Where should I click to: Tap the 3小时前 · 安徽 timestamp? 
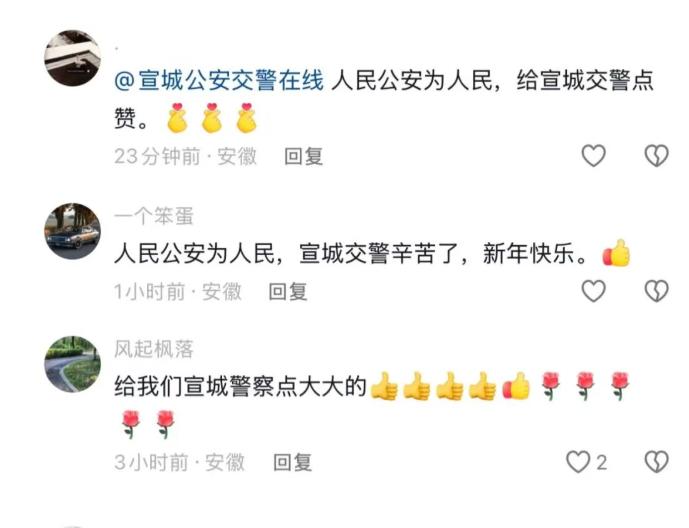click(x=179, y=463)
